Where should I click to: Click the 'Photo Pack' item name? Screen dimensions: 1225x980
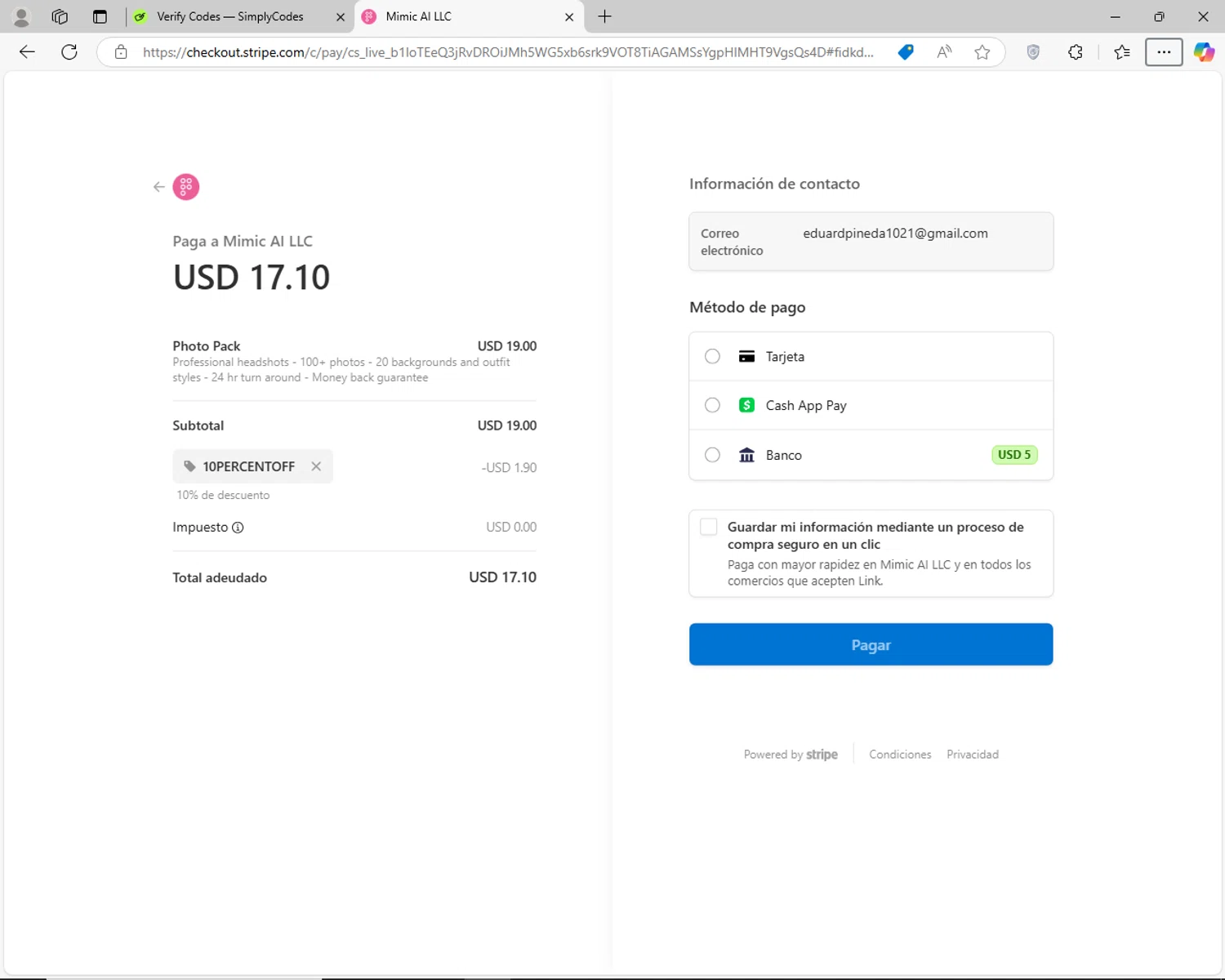pos(207,346)
